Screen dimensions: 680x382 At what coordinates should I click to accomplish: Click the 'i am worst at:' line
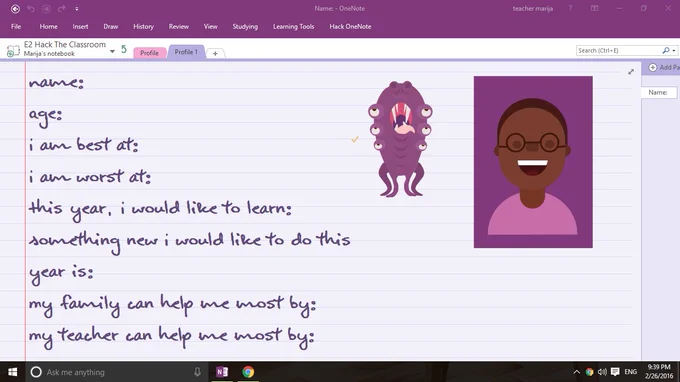[89, 176]
